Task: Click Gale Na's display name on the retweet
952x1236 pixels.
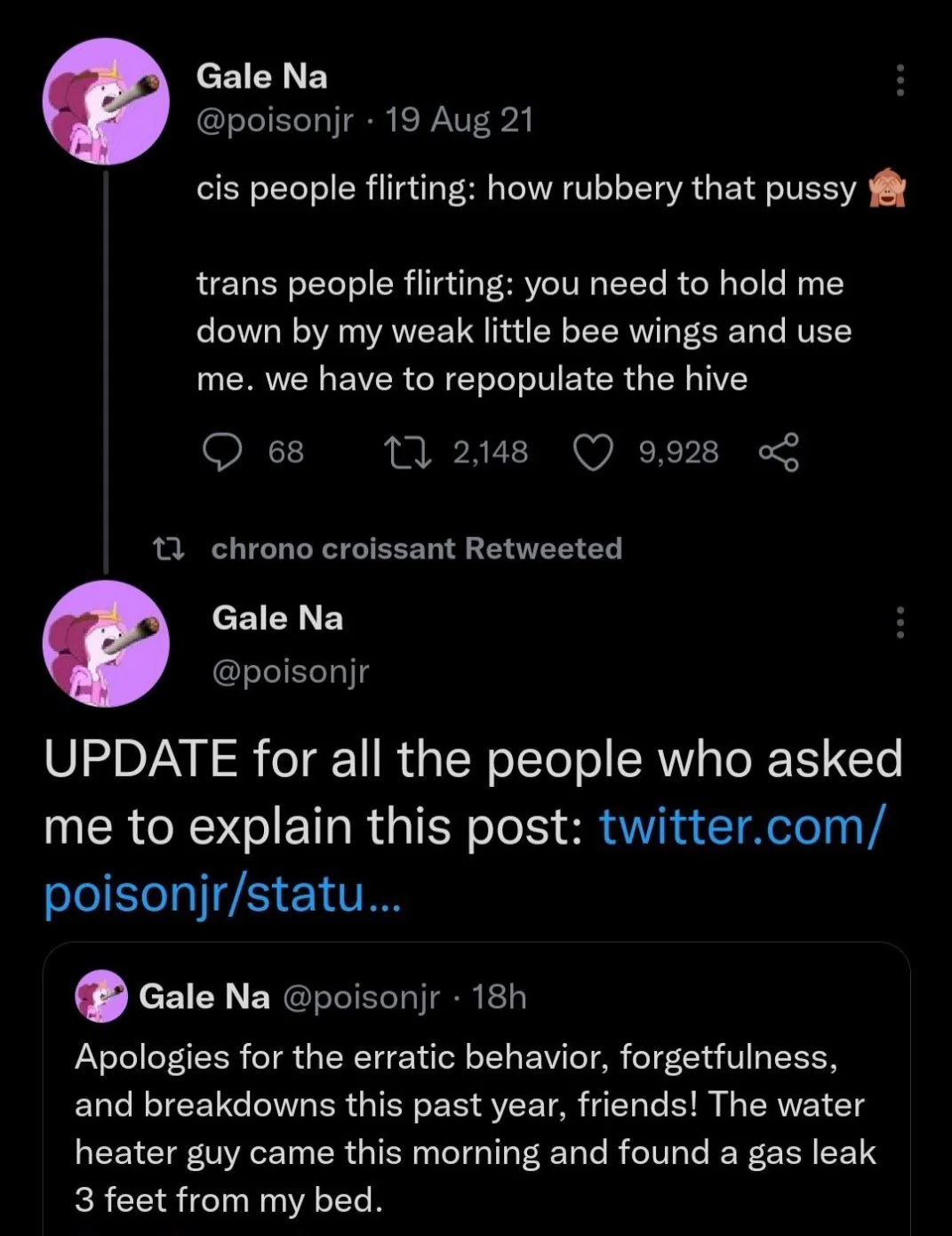Action: [277, 617]
